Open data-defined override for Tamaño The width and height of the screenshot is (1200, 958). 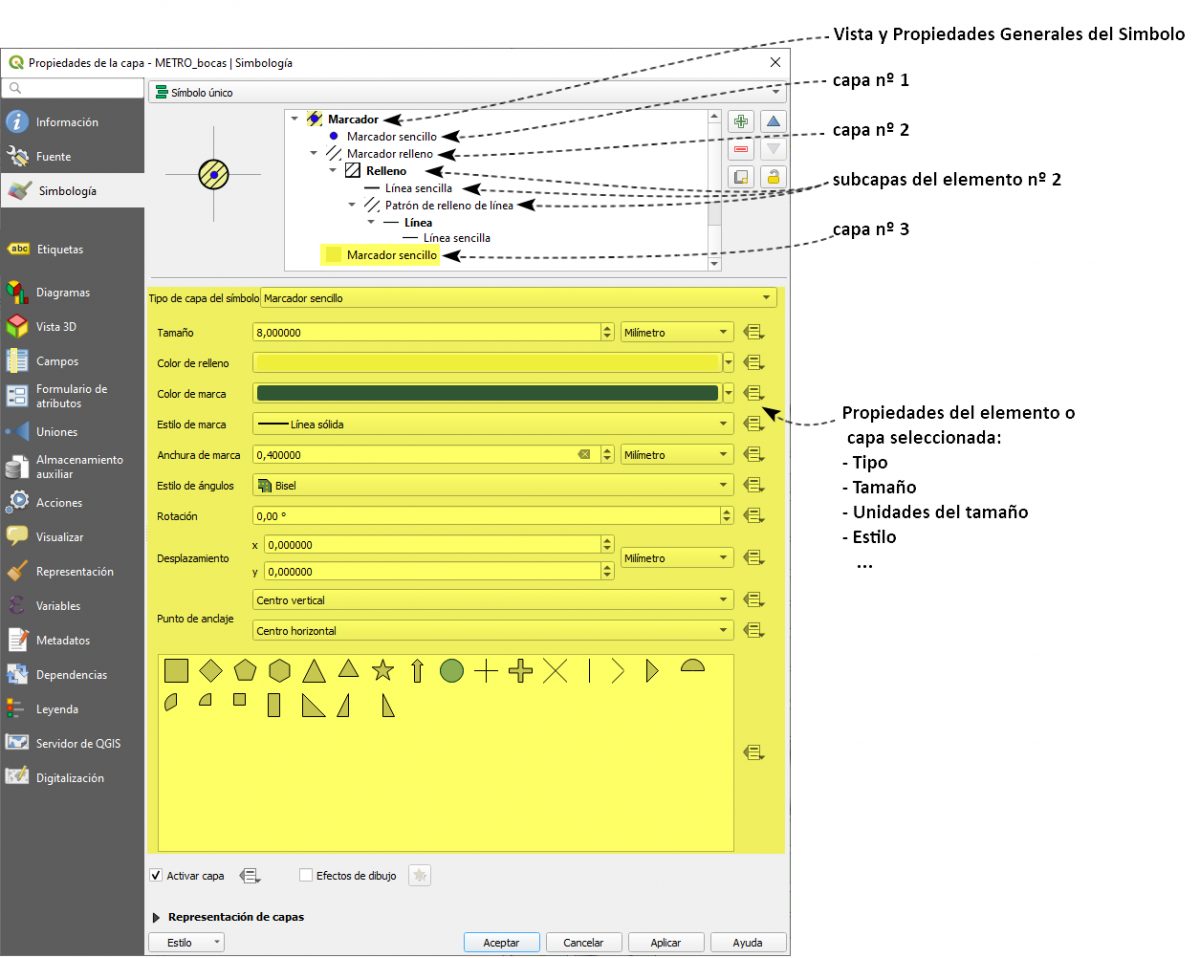[754, 331]
